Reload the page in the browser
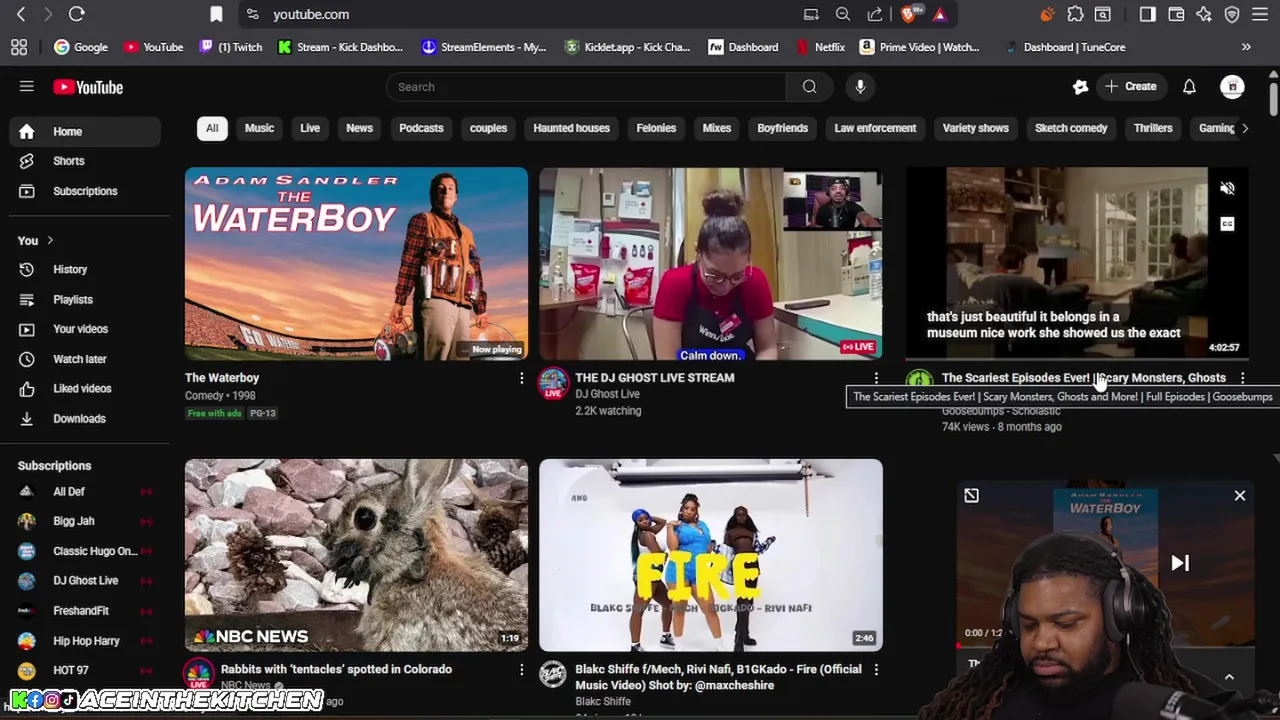 [76, 14]
